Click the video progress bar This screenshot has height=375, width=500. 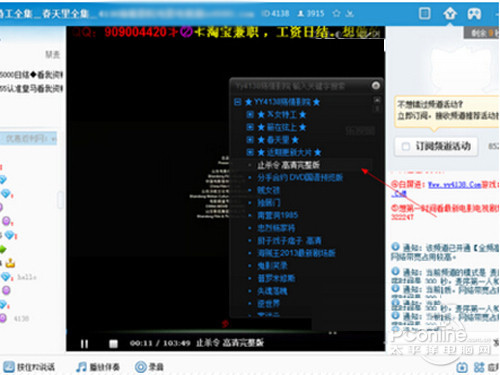[225, 332]
